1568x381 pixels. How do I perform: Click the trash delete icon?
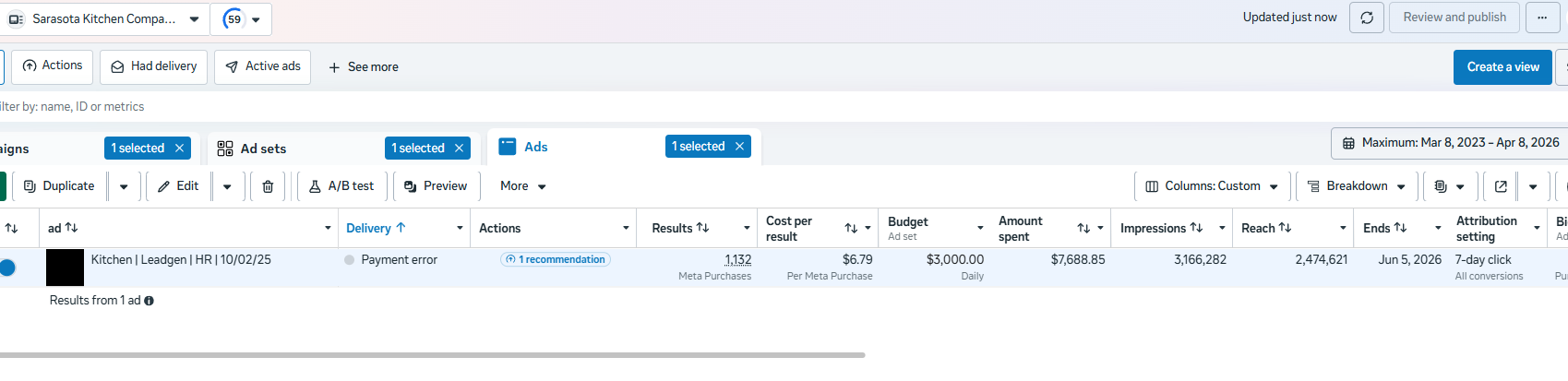(x=268, y=186)
